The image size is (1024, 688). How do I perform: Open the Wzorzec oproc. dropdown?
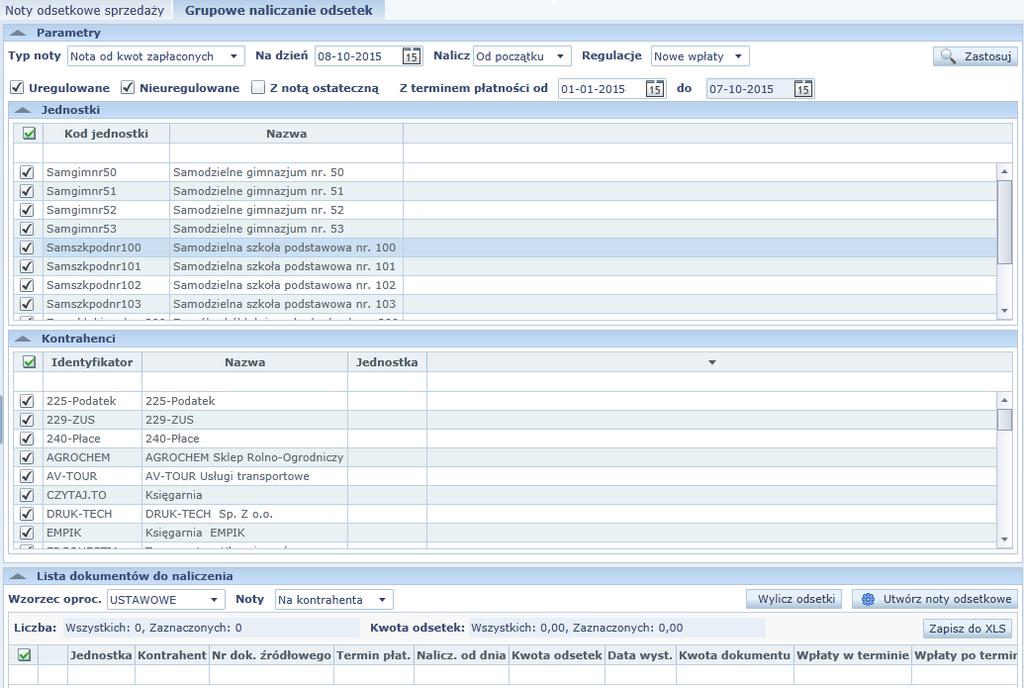214,599
